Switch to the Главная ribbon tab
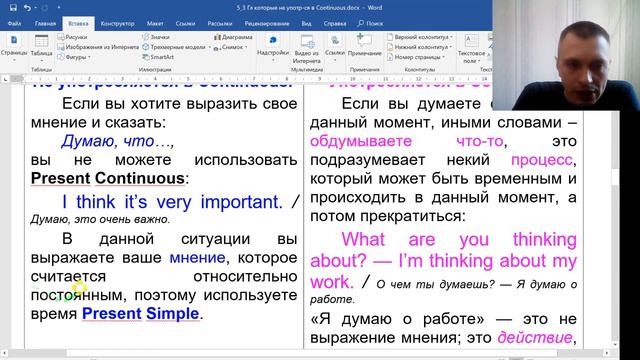The width and height of the screenshot is (640, 360). click(45, 24)
